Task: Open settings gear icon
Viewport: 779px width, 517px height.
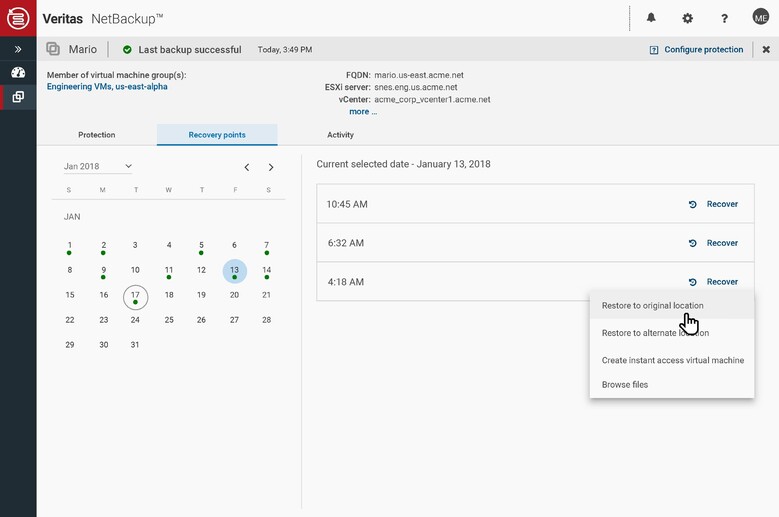Action: click(x=687, y=18)
